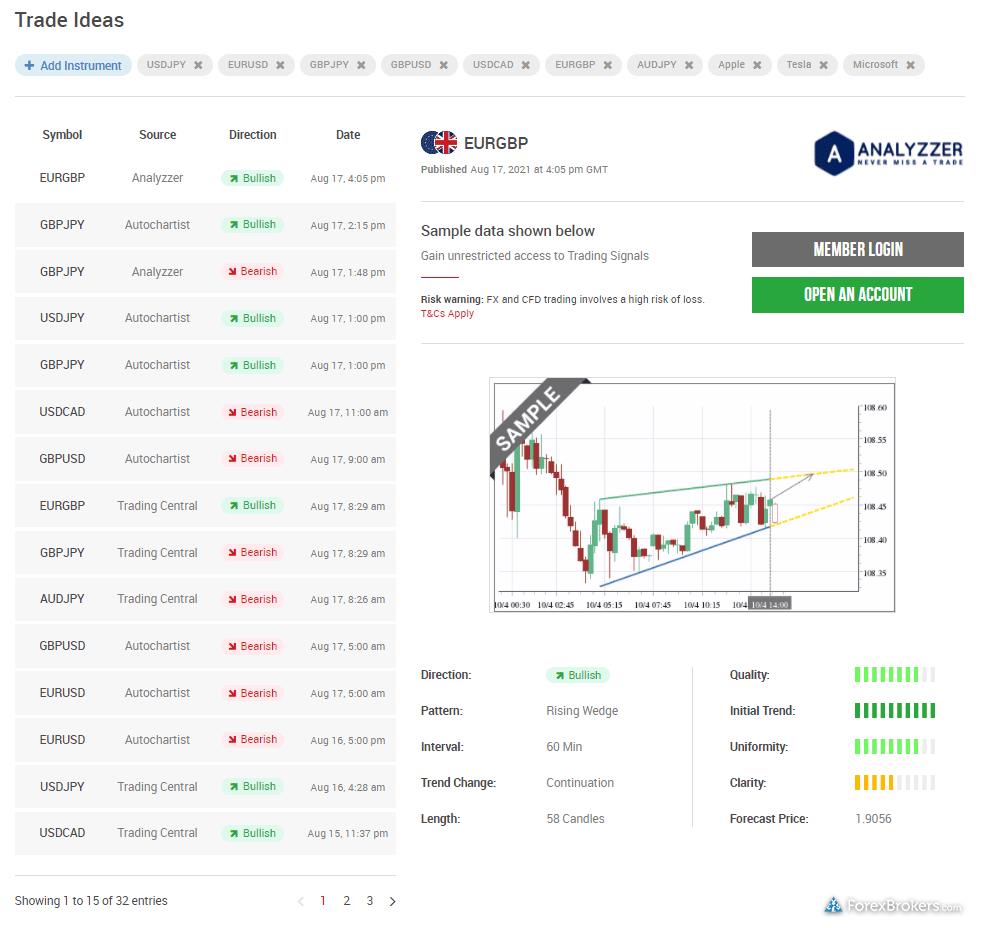The height and width of the screenshot is (928, 987).
Task: Go to page 3 of entries
Action: tap(369, 901)
